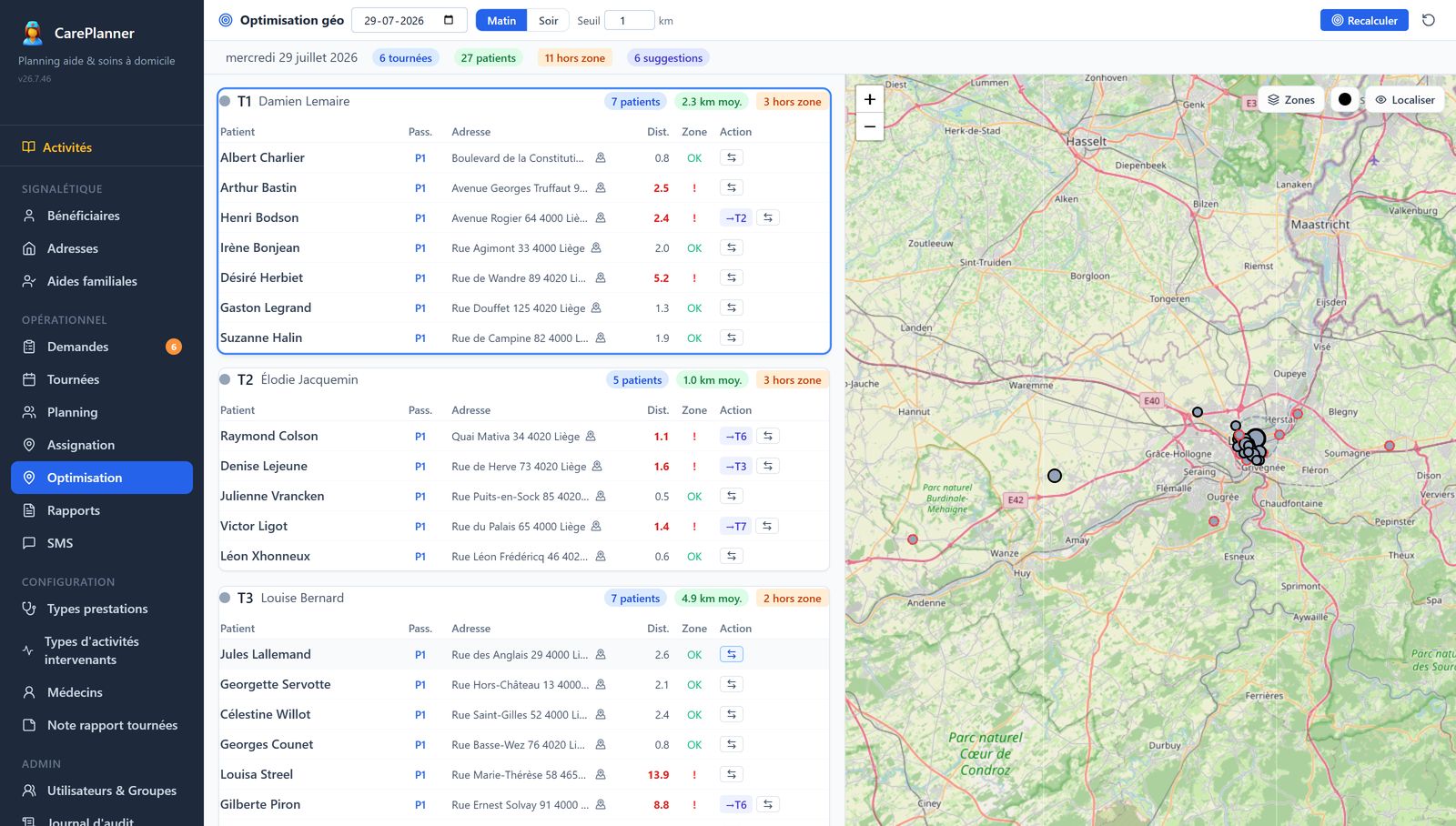Open Activités in the sidebar
The height and width of the screenshot is (826, 1456).
click(102, 146)
